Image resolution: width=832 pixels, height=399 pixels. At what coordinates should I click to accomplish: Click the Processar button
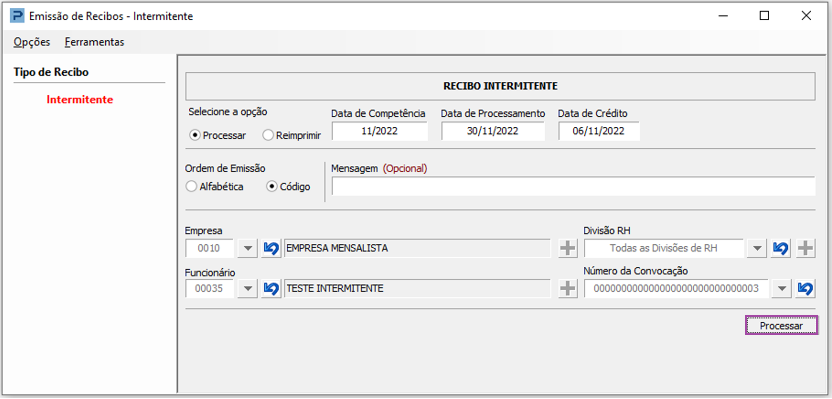781,326
